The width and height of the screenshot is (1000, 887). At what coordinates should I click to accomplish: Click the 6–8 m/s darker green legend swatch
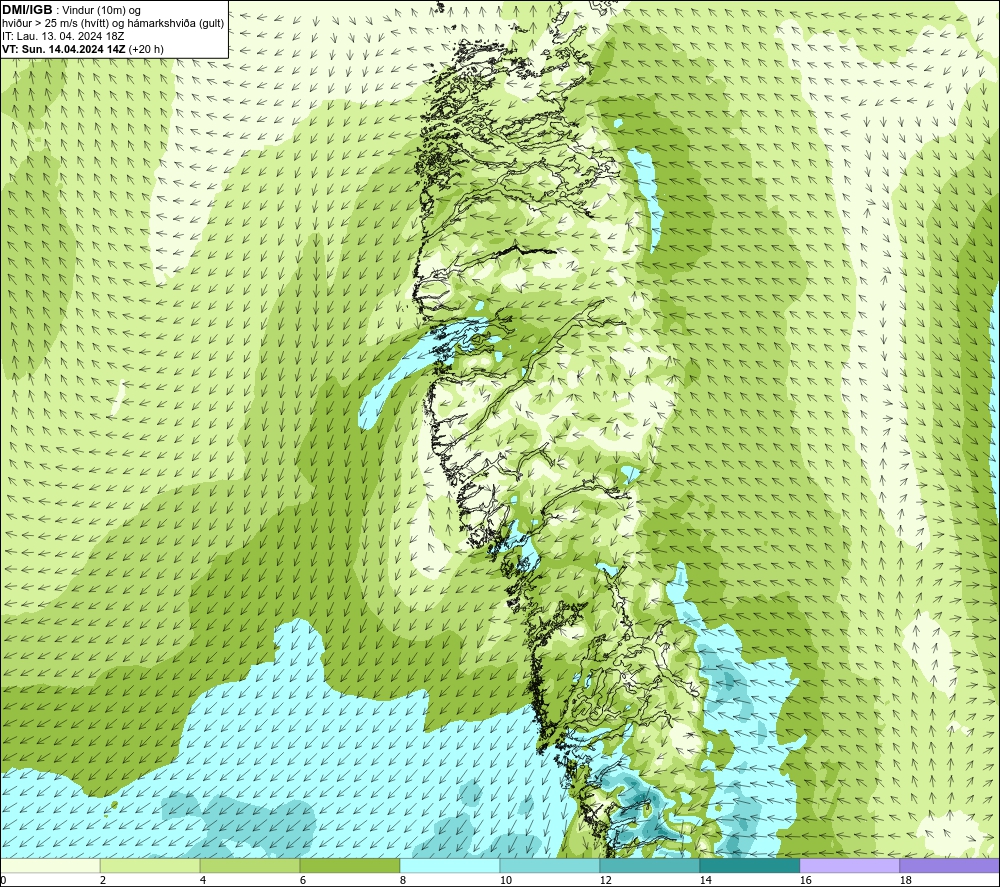pos(350,865)
